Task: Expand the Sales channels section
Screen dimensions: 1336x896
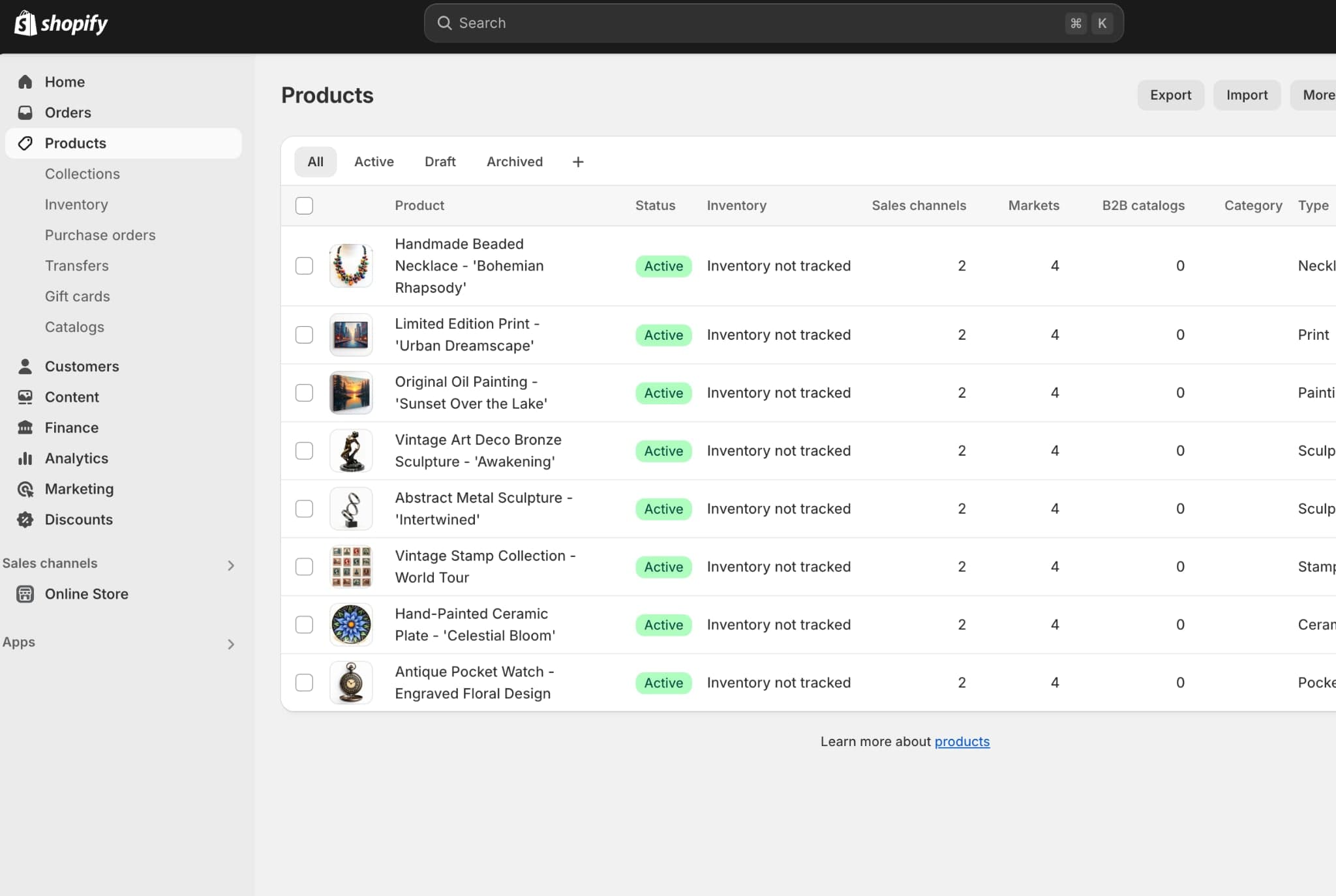Action: coord(231,563)
